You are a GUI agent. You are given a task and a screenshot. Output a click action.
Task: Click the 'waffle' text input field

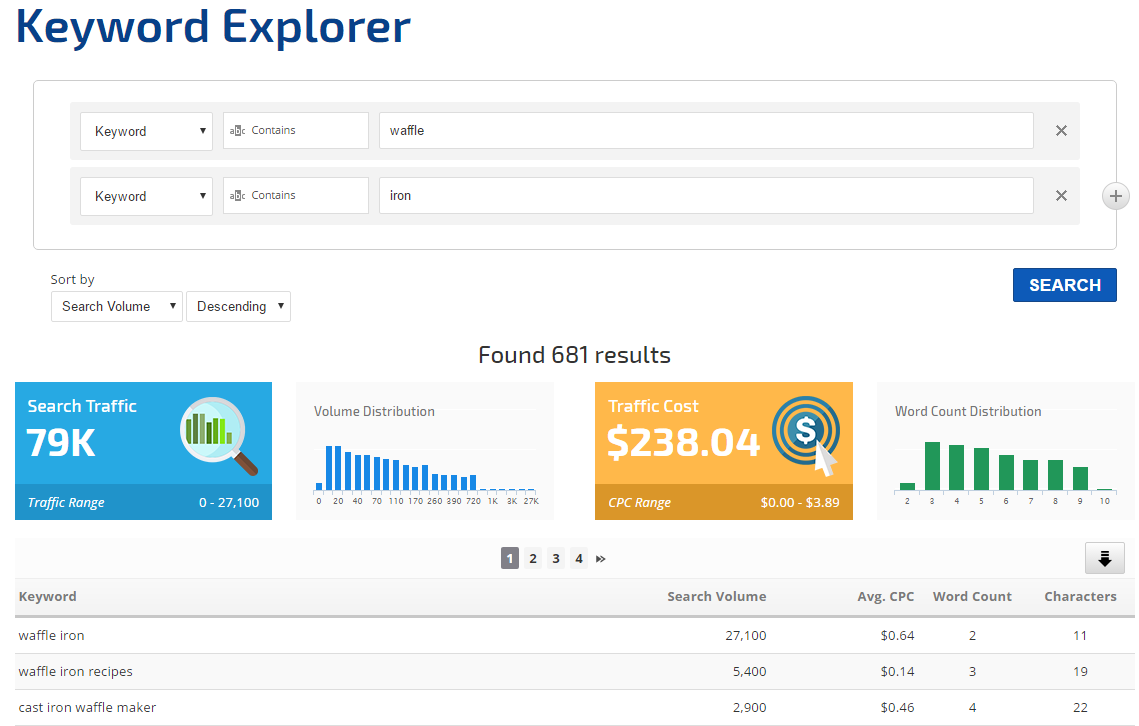[705, 131]
